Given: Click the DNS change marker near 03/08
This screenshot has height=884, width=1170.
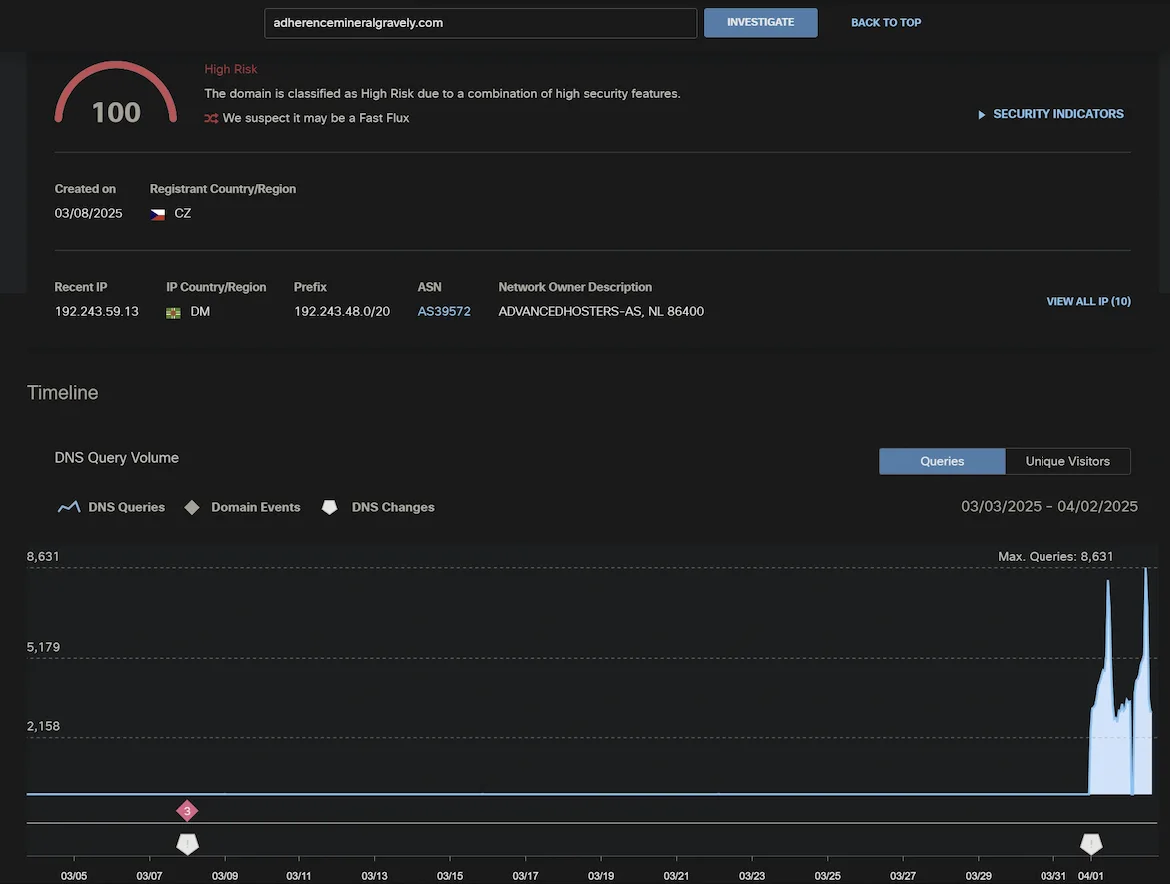Looking at the screenshot, I should coord(187,843).
